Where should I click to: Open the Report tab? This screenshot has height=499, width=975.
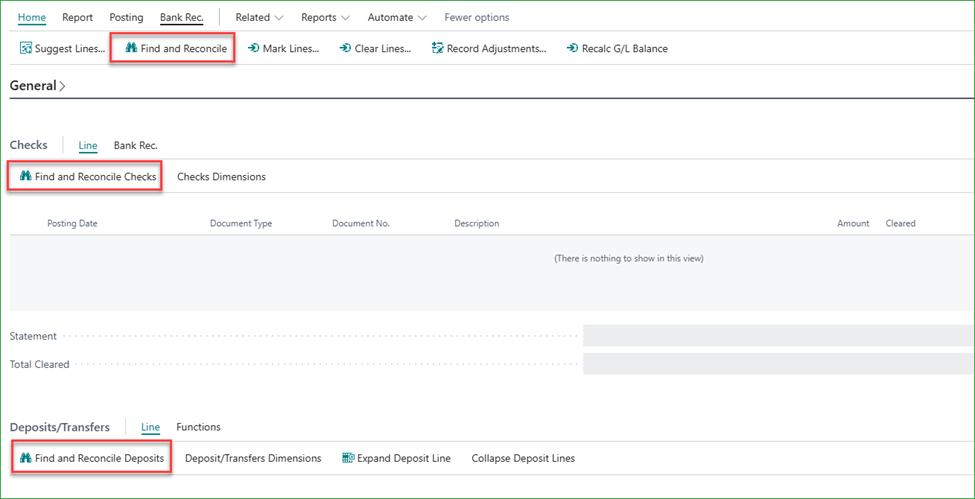click(78, 17)
